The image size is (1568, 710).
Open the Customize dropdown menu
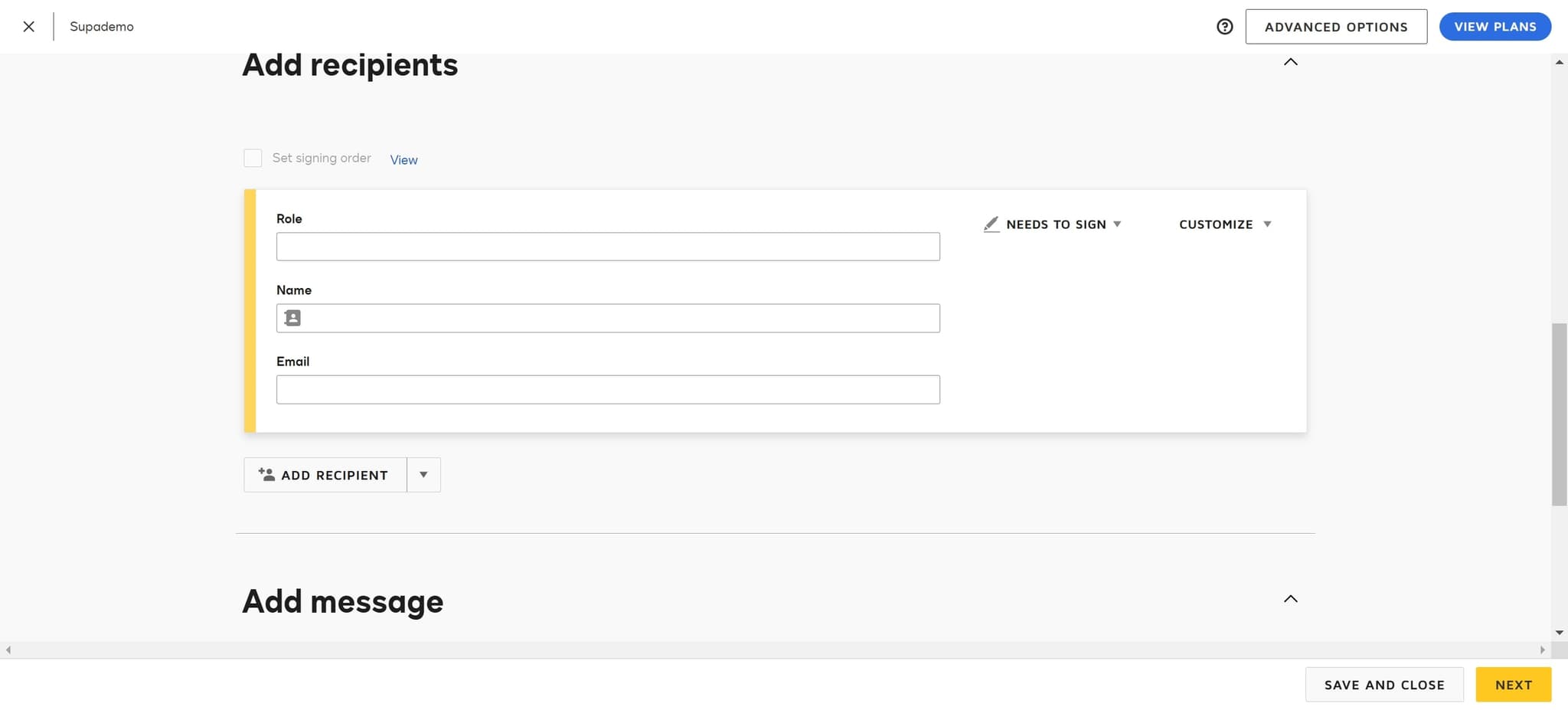pos(1224,224)
